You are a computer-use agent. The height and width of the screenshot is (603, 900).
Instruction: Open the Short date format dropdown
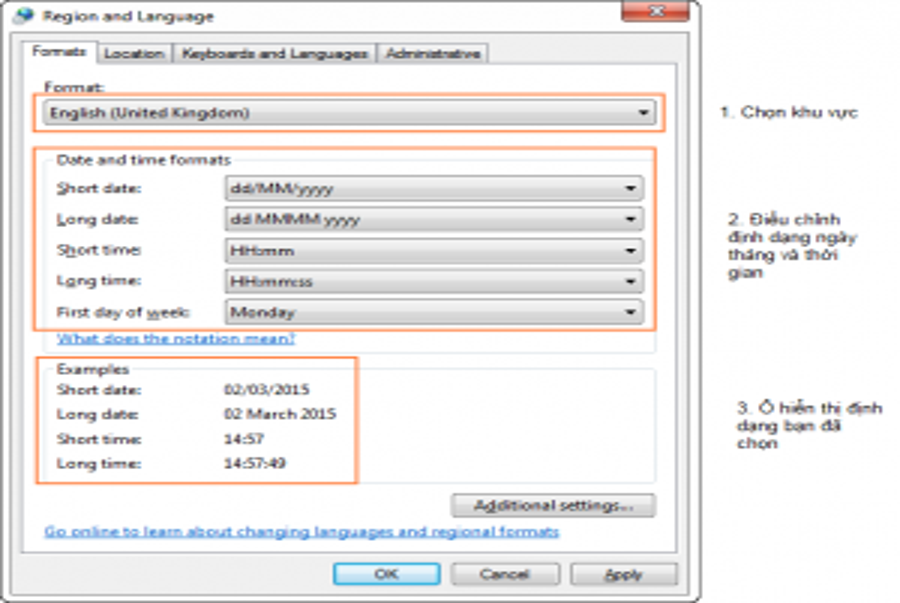pos(434,188)
